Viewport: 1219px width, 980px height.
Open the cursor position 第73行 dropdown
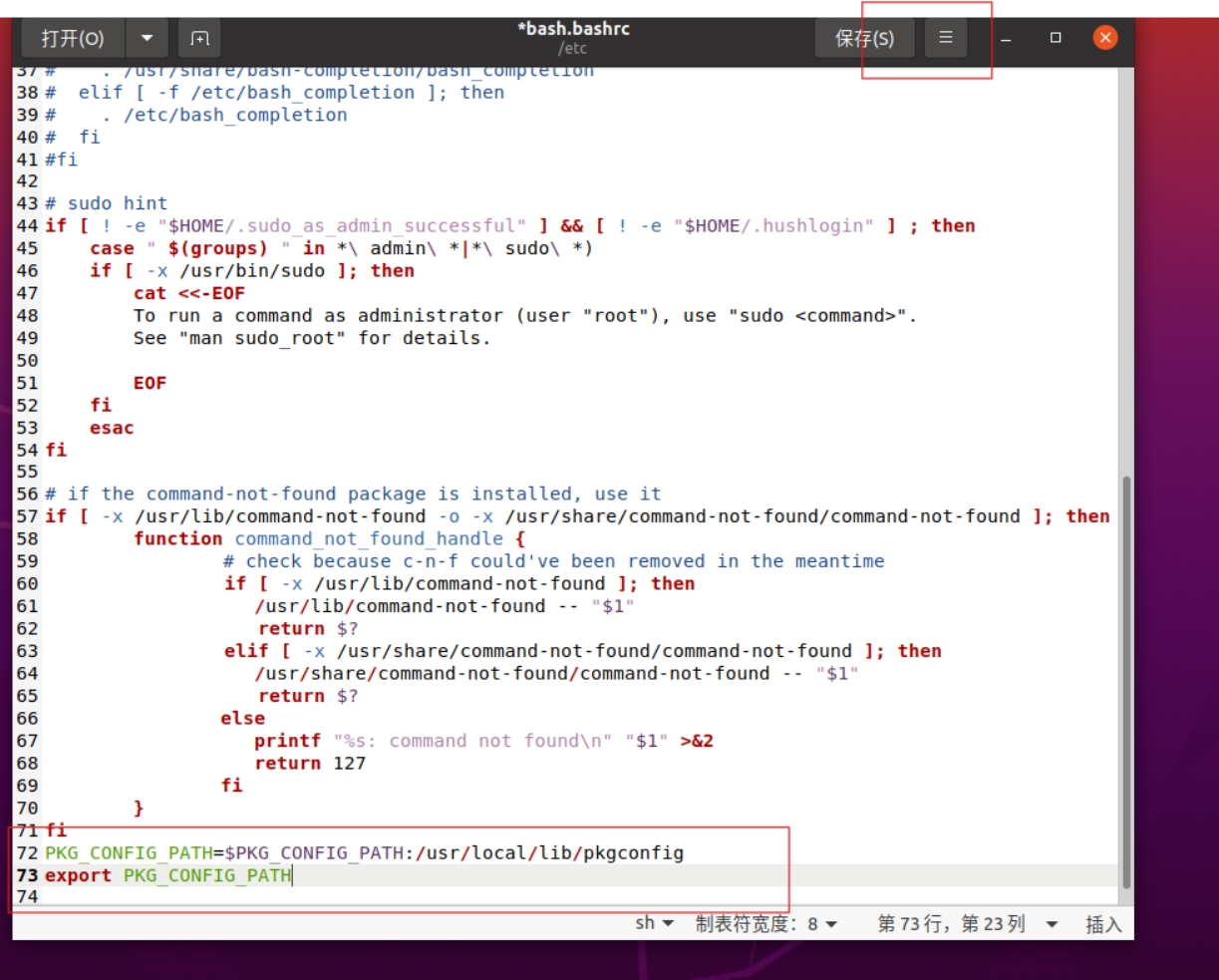click(967, 924)
